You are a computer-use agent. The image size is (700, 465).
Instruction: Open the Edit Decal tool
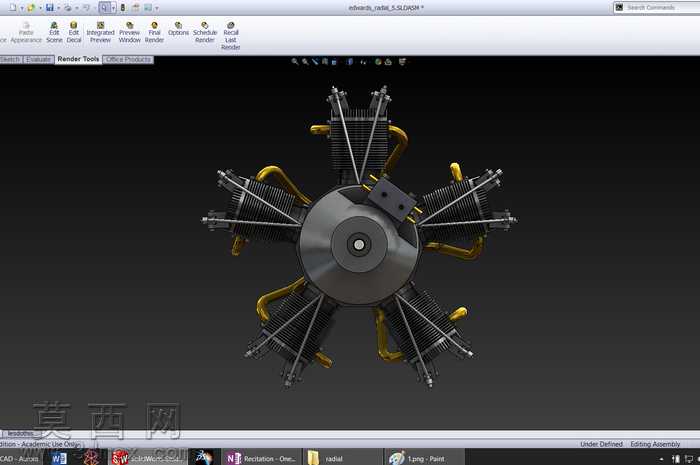pos(74,33)
